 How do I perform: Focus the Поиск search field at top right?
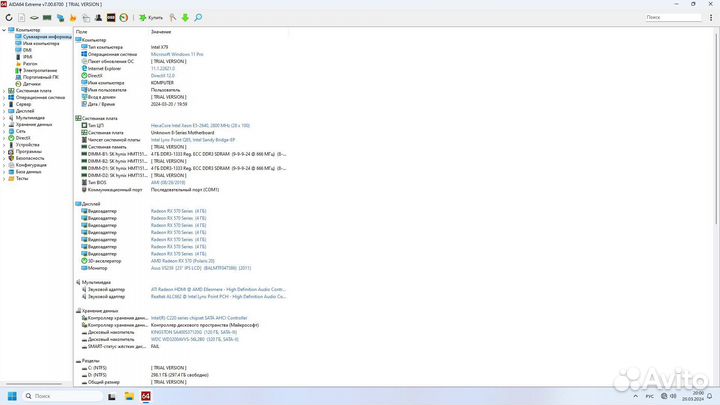coord(673,17)
